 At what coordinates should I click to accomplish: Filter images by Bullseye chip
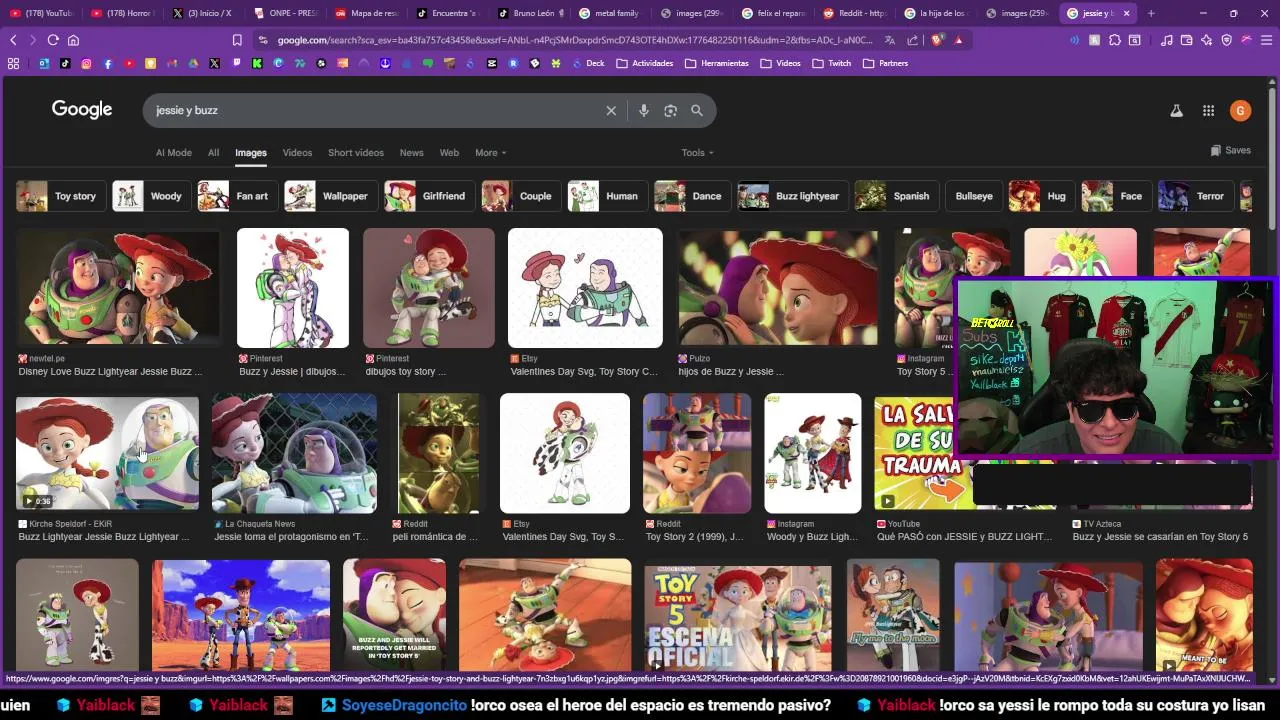[973, 196]
